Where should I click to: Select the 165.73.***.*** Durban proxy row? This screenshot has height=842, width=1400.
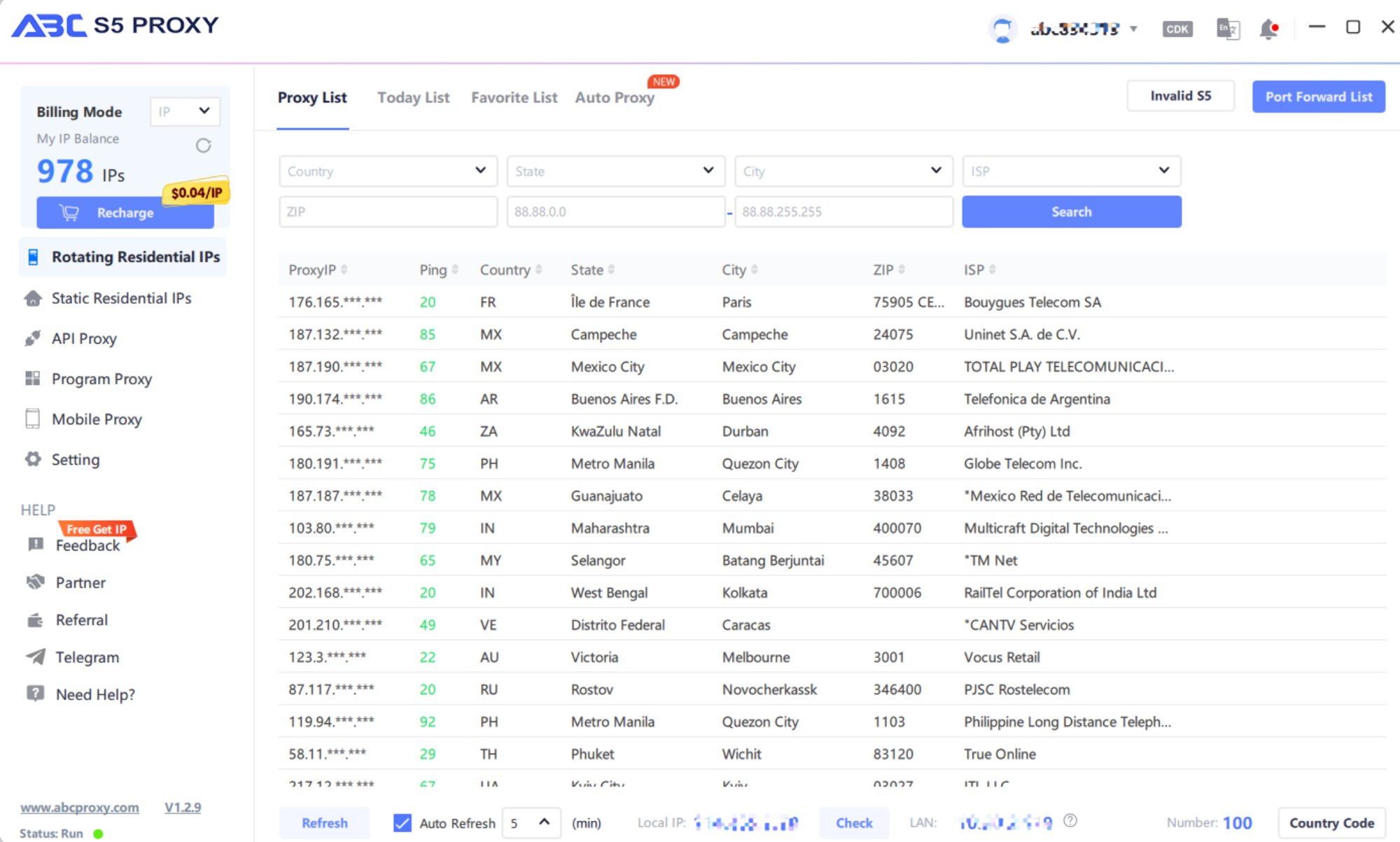pos(832,431)
